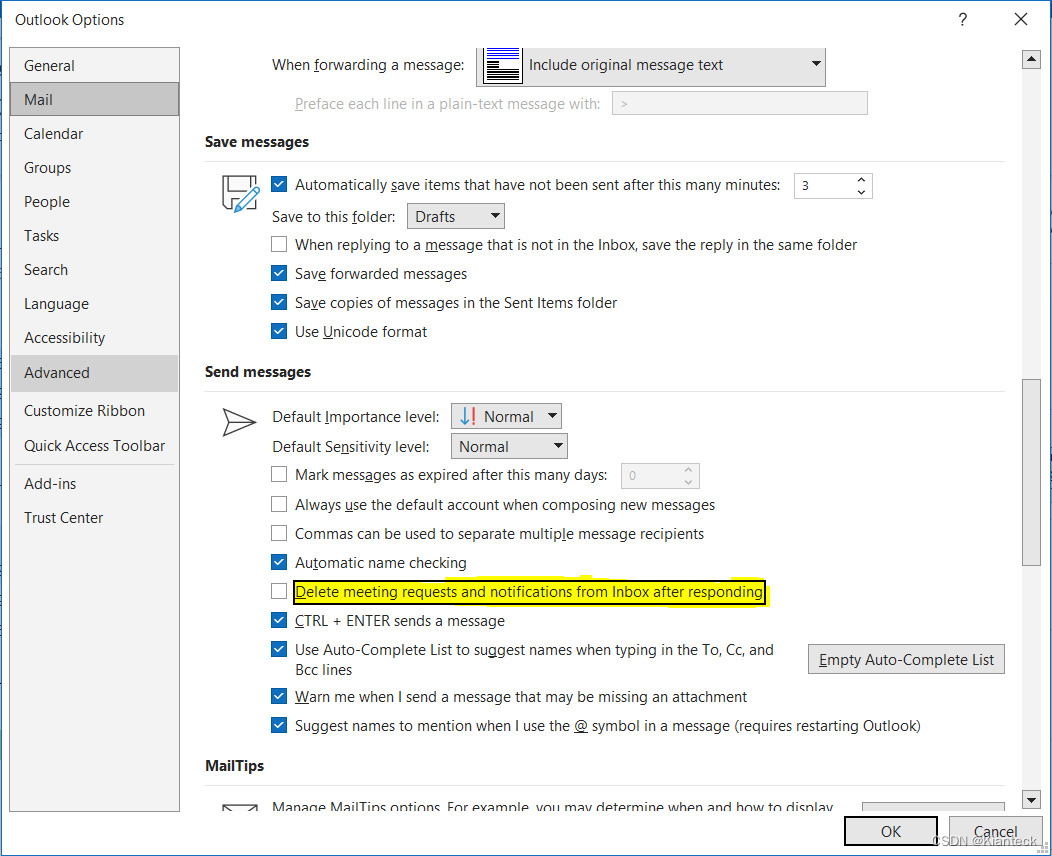Image resolution: width=1052 pixels, height=856 pixels.
Task: Open the Tasks options category
Action: click(95, 235)
